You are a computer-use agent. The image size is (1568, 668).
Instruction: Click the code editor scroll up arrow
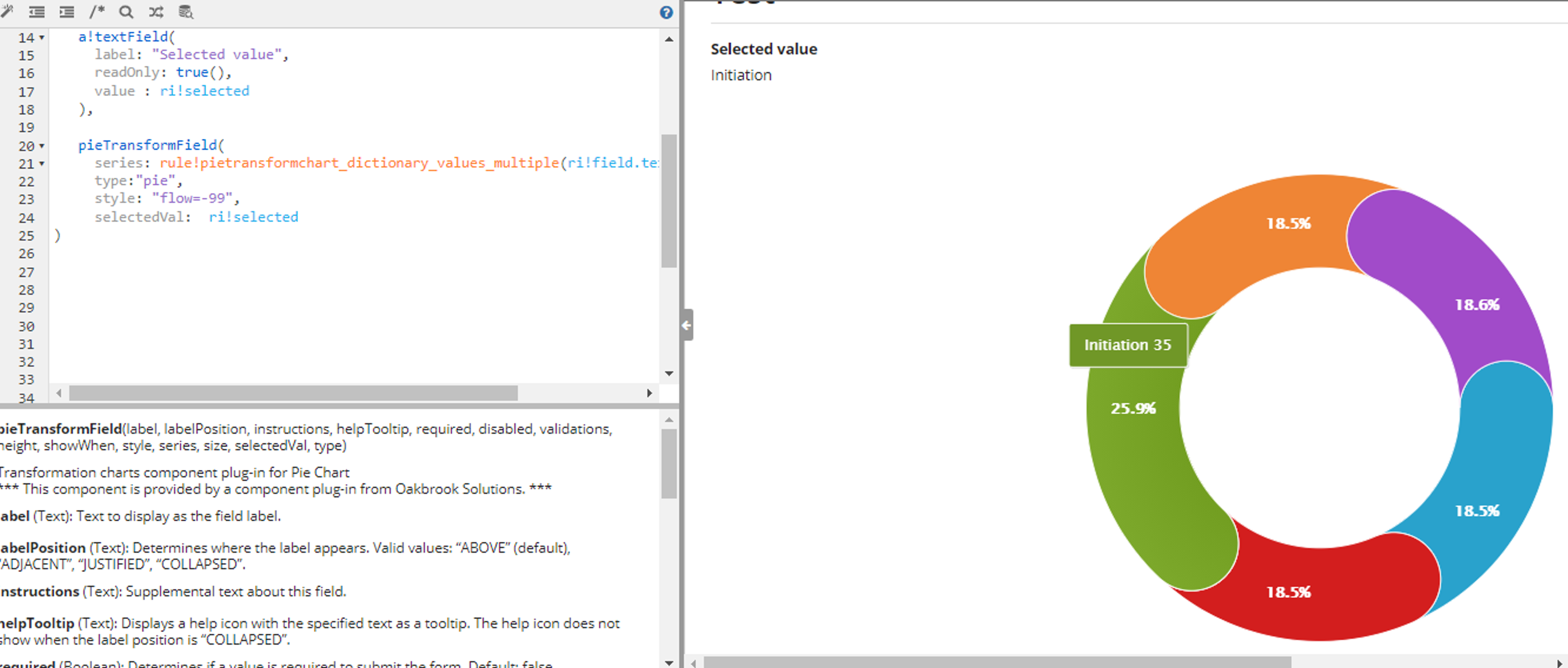669,39
